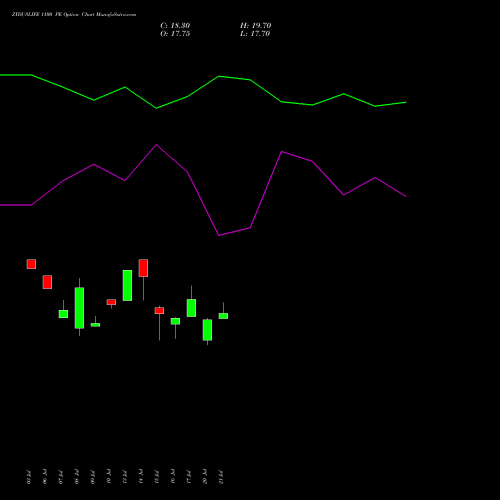Click the high value H: 19.70

(255, 26)
